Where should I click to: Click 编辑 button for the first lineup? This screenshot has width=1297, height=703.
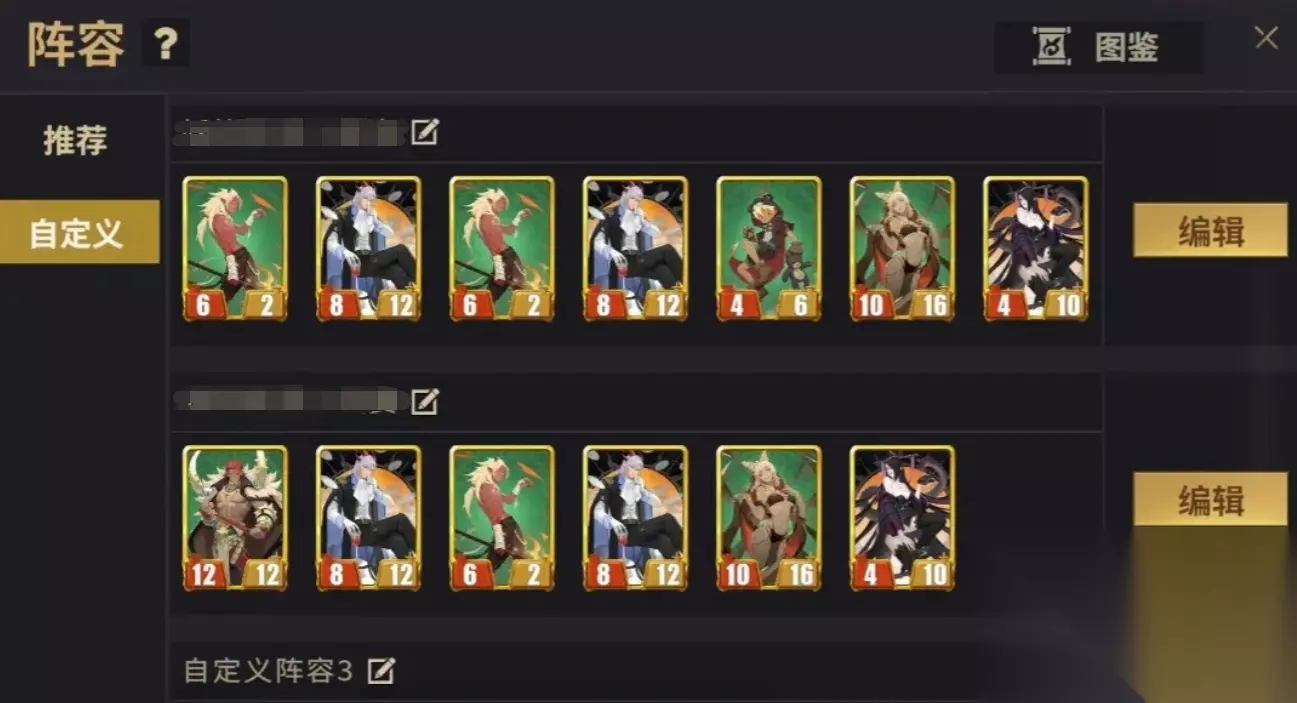click(1210, 230)
